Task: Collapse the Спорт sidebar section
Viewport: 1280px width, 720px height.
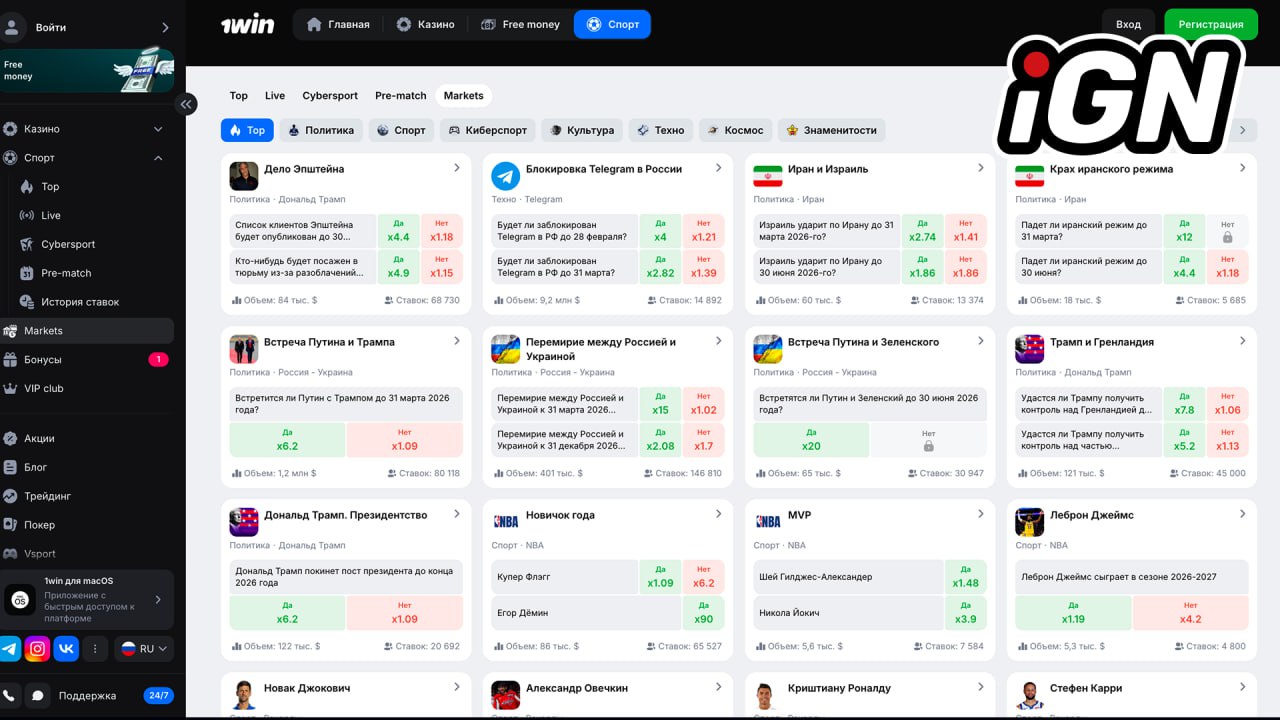Action: point(158,158)
